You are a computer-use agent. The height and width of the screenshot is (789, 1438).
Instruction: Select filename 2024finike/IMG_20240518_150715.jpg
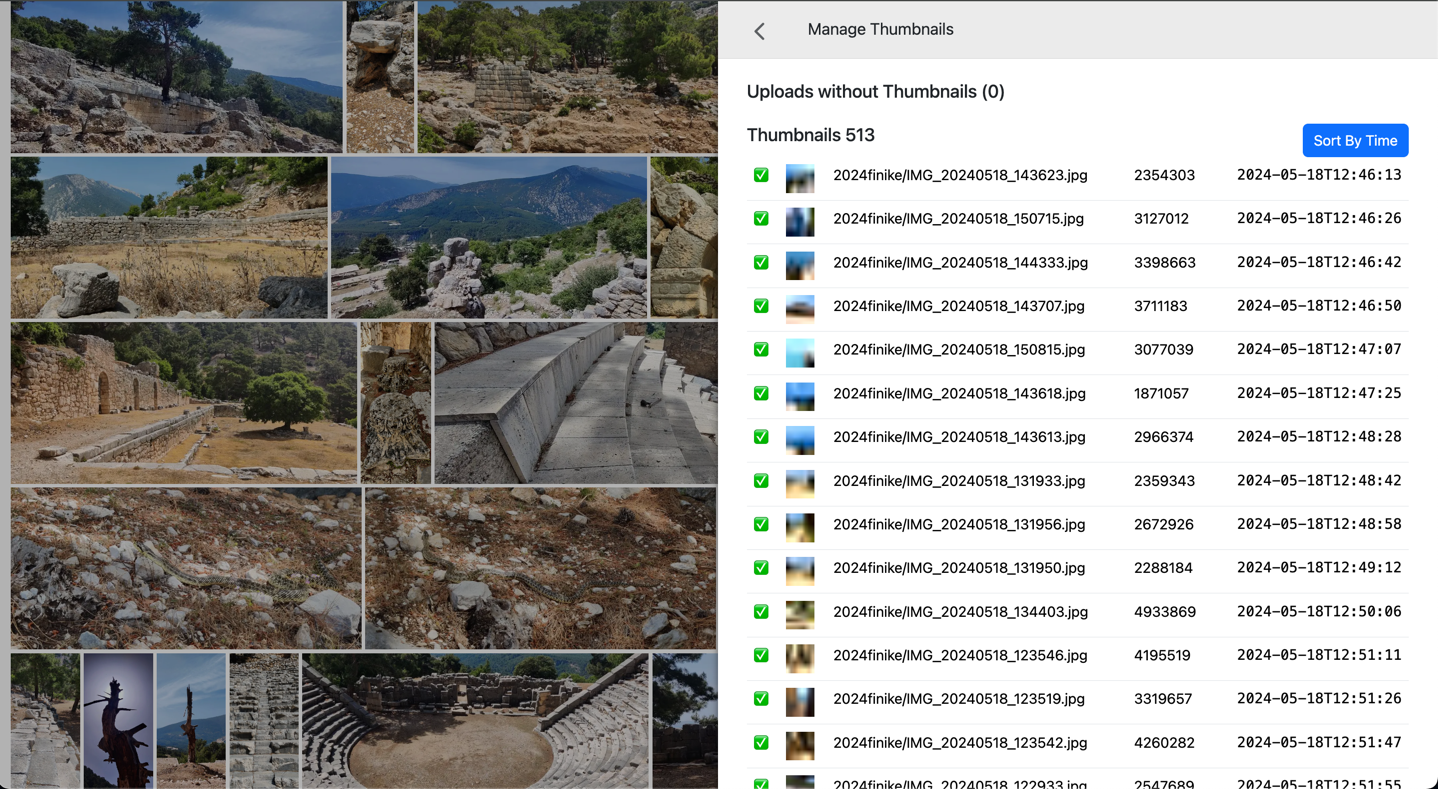click(x=958, y=219)
